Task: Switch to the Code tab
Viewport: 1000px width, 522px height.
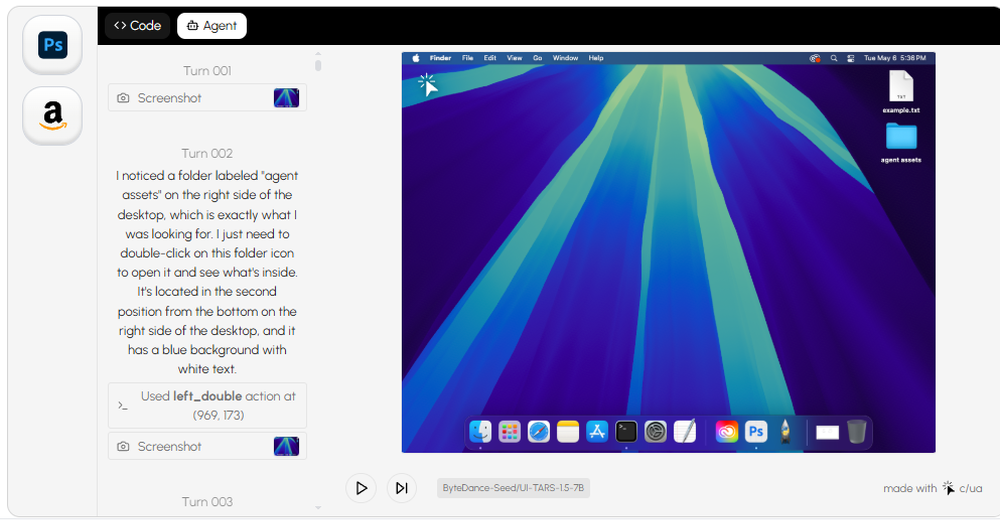Action: (x=137, y=26)
